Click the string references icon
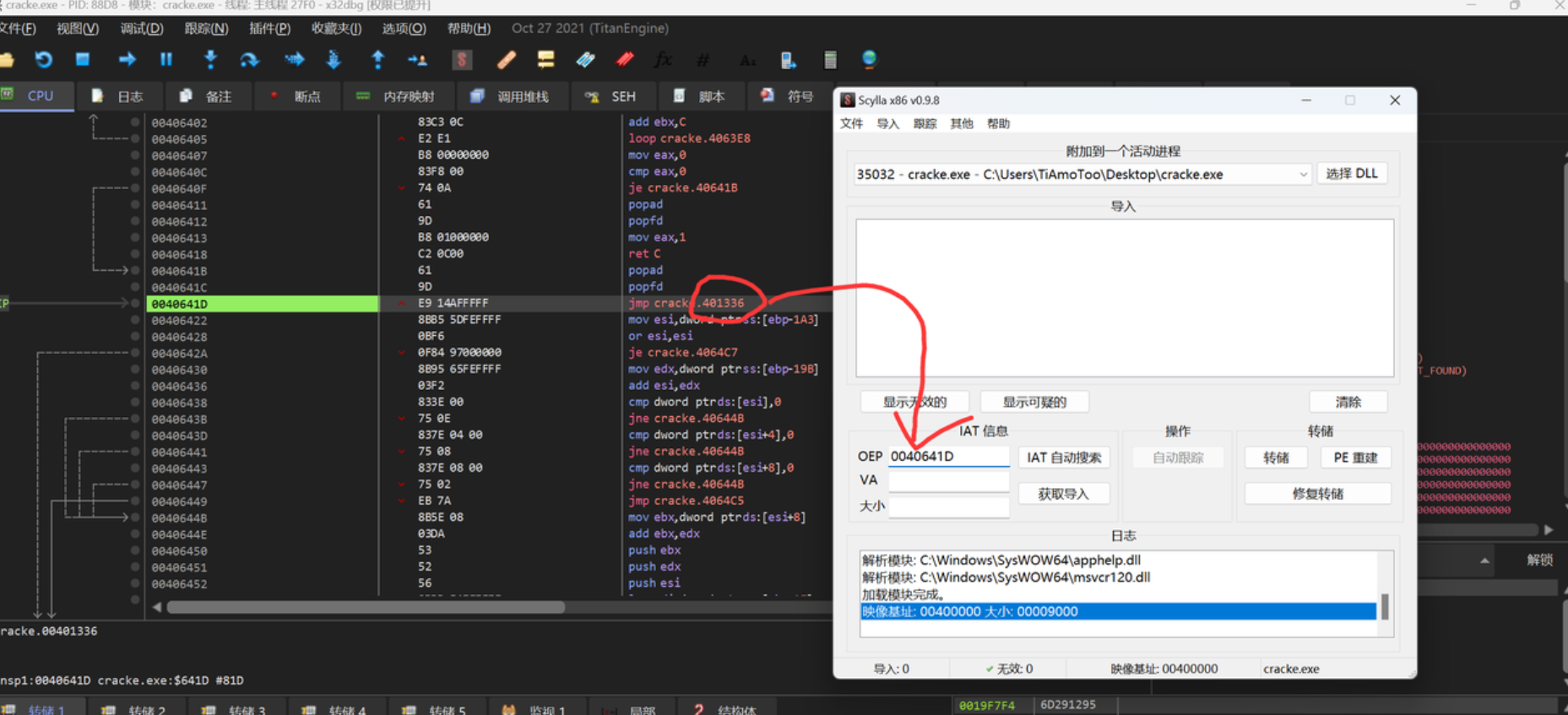Screen dimensions: 1568x715 point(747,59)
